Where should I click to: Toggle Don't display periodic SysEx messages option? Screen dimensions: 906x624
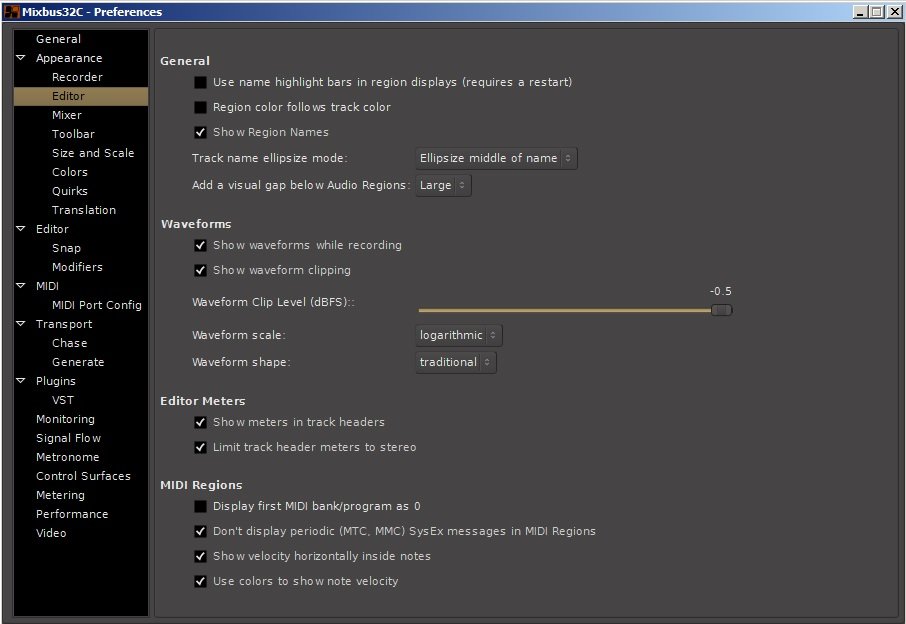(200, 532)
